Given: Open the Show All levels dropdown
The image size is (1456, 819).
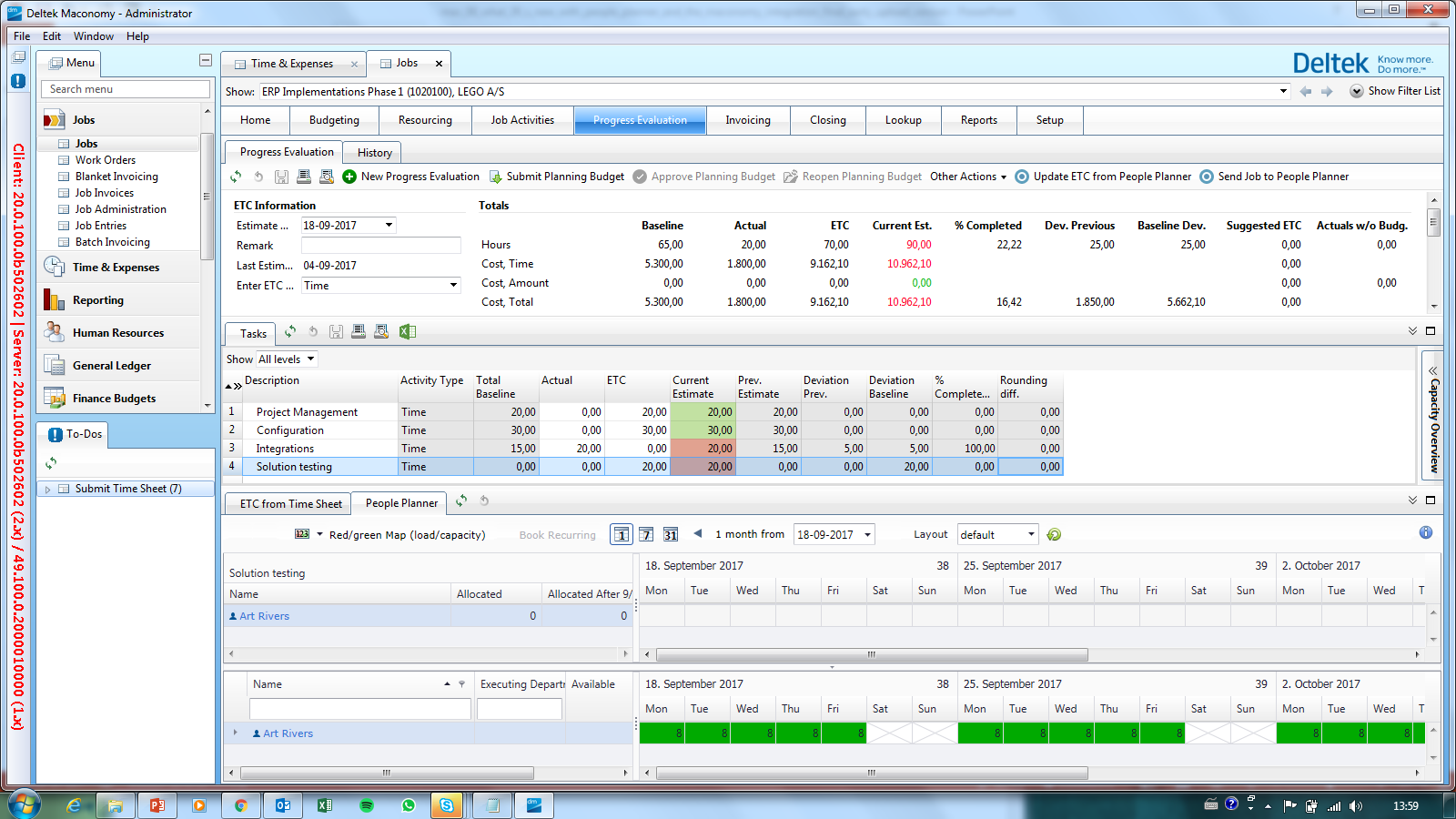Looking at the screenshot, I should pos(310,359).
